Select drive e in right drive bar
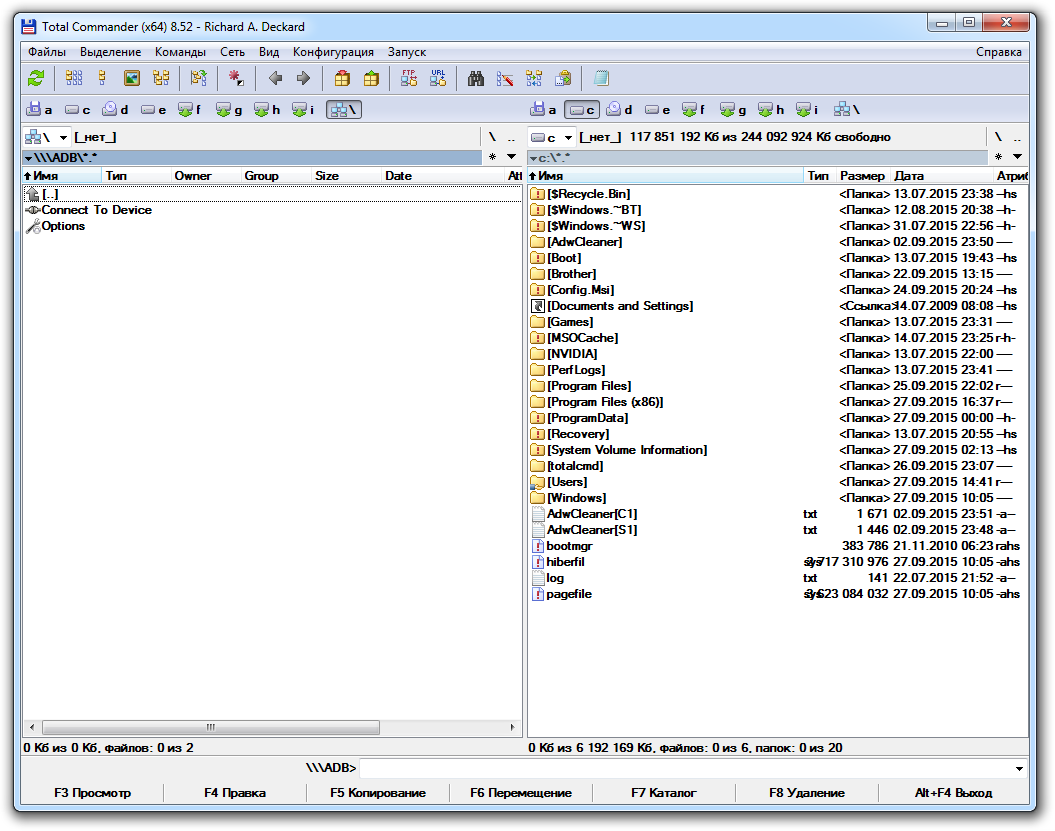Viewport: 1055px width, 831px height. (x=658, y=110)
